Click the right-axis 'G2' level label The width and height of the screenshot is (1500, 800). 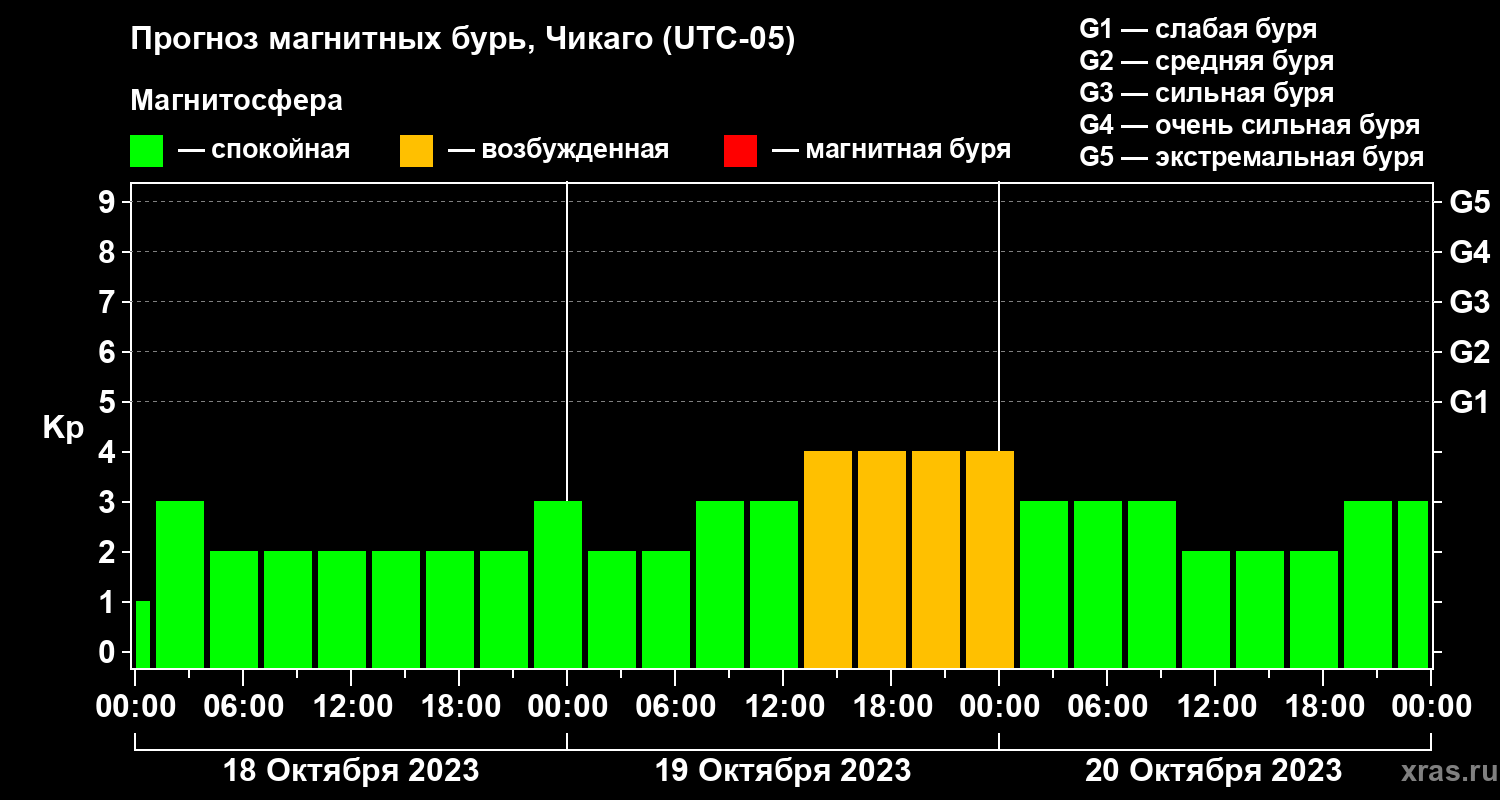pyautogui.click(x=1469, y=352)
